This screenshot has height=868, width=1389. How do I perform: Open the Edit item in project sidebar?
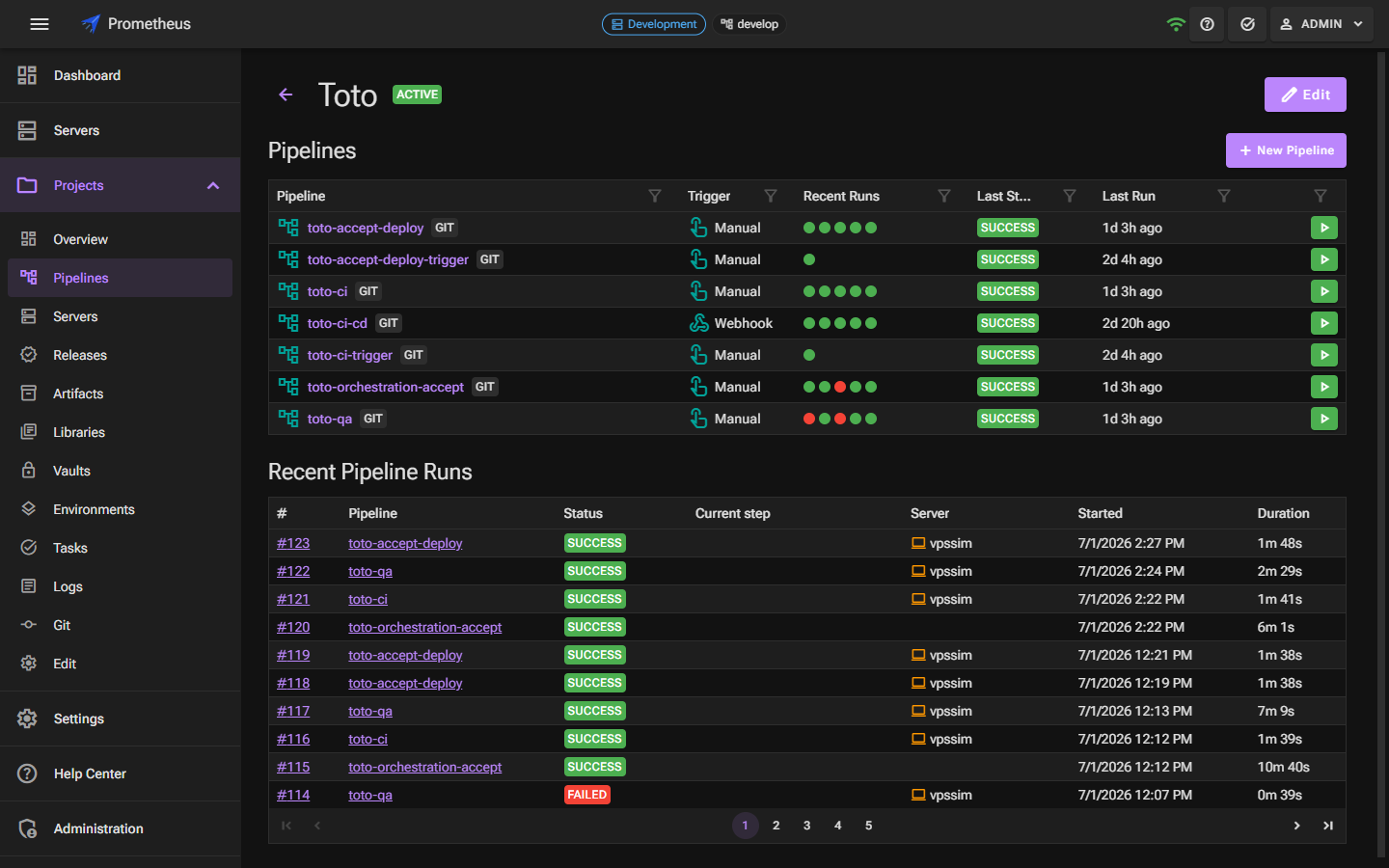point(120,664)
